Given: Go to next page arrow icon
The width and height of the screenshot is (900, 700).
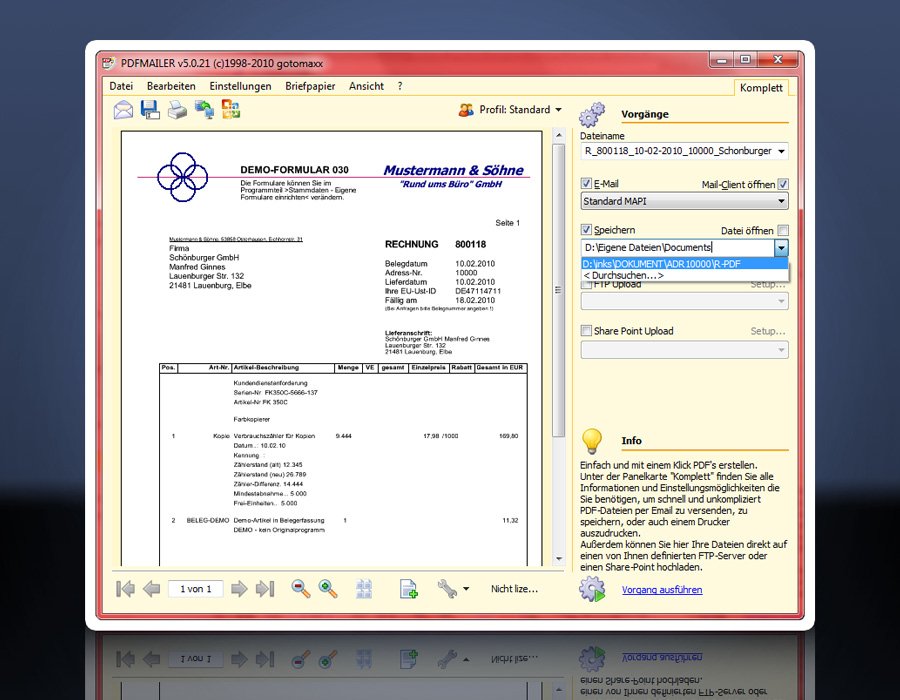Looking at the screenshot, I should [239, 589].
